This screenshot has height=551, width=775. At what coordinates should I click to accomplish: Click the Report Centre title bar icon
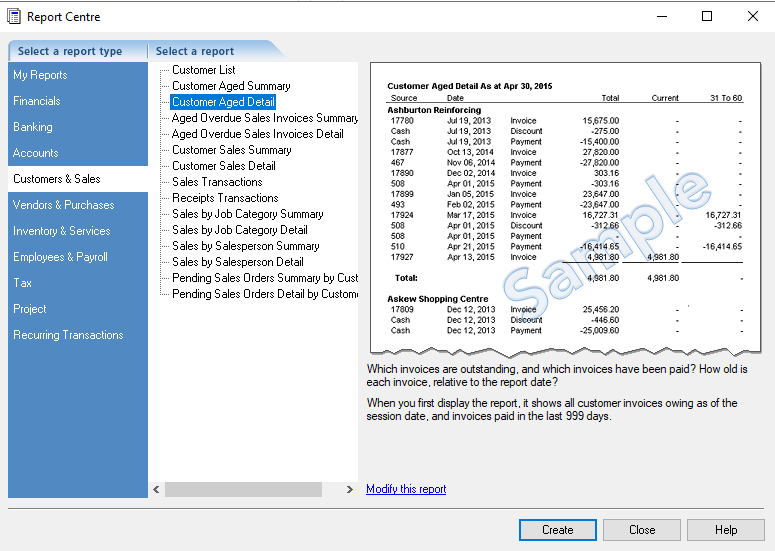pos(14,16)
